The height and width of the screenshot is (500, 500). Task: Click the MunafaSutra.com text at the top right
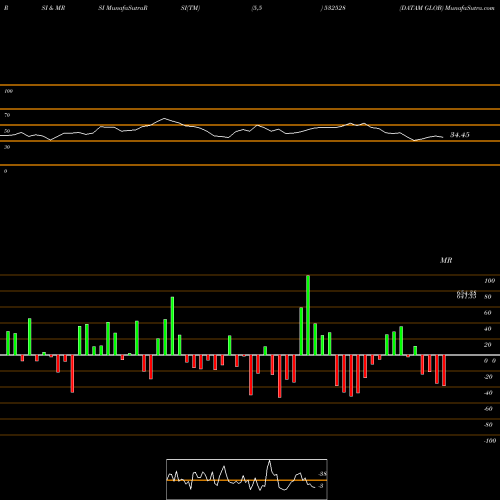470,8
